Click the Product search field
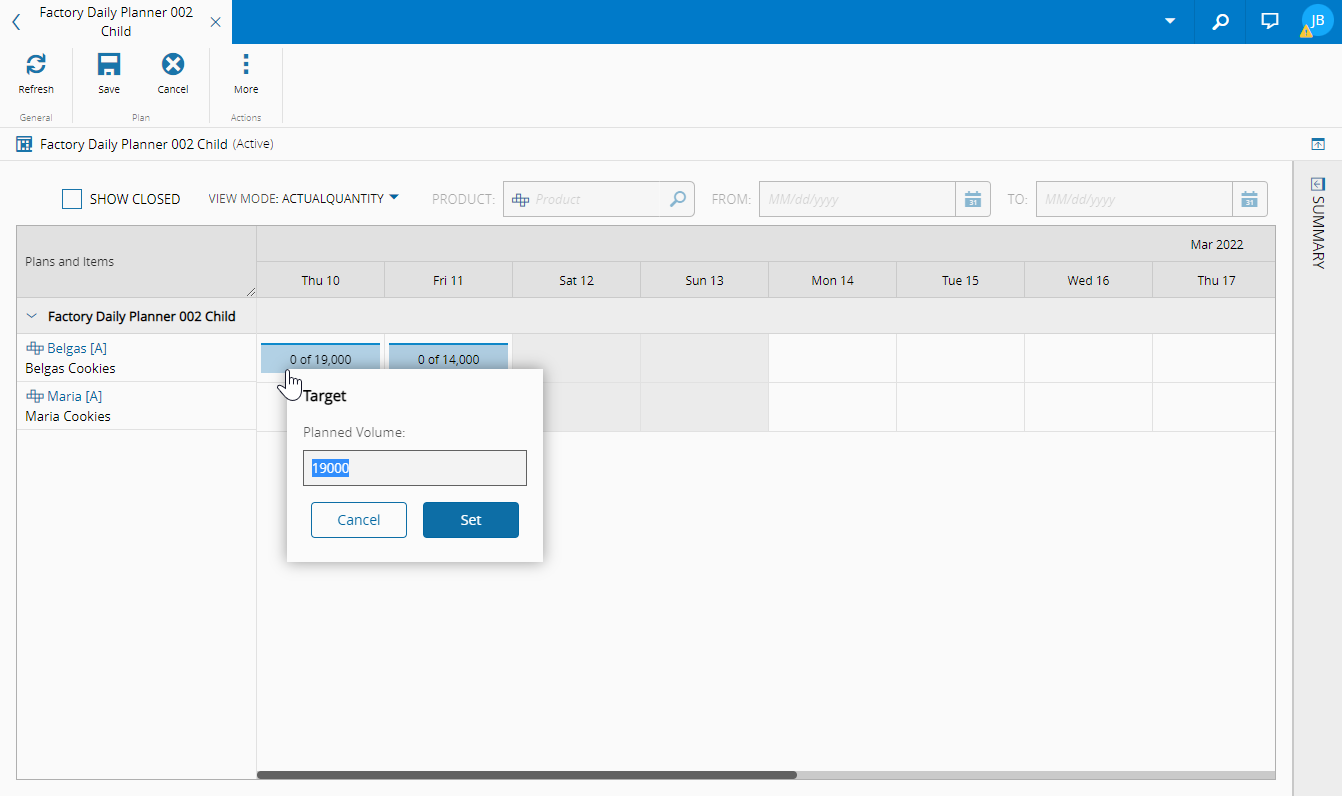 point(598,199)
